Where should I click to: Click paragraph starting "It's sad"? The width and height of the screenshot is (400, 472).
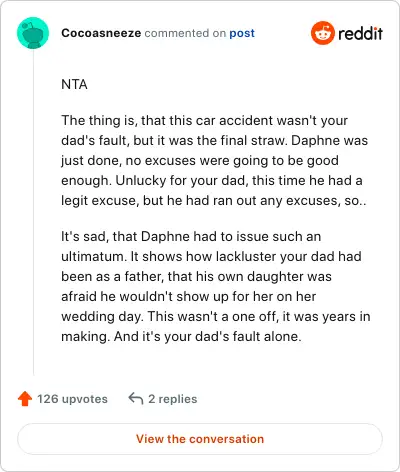[x=216, y=286]
